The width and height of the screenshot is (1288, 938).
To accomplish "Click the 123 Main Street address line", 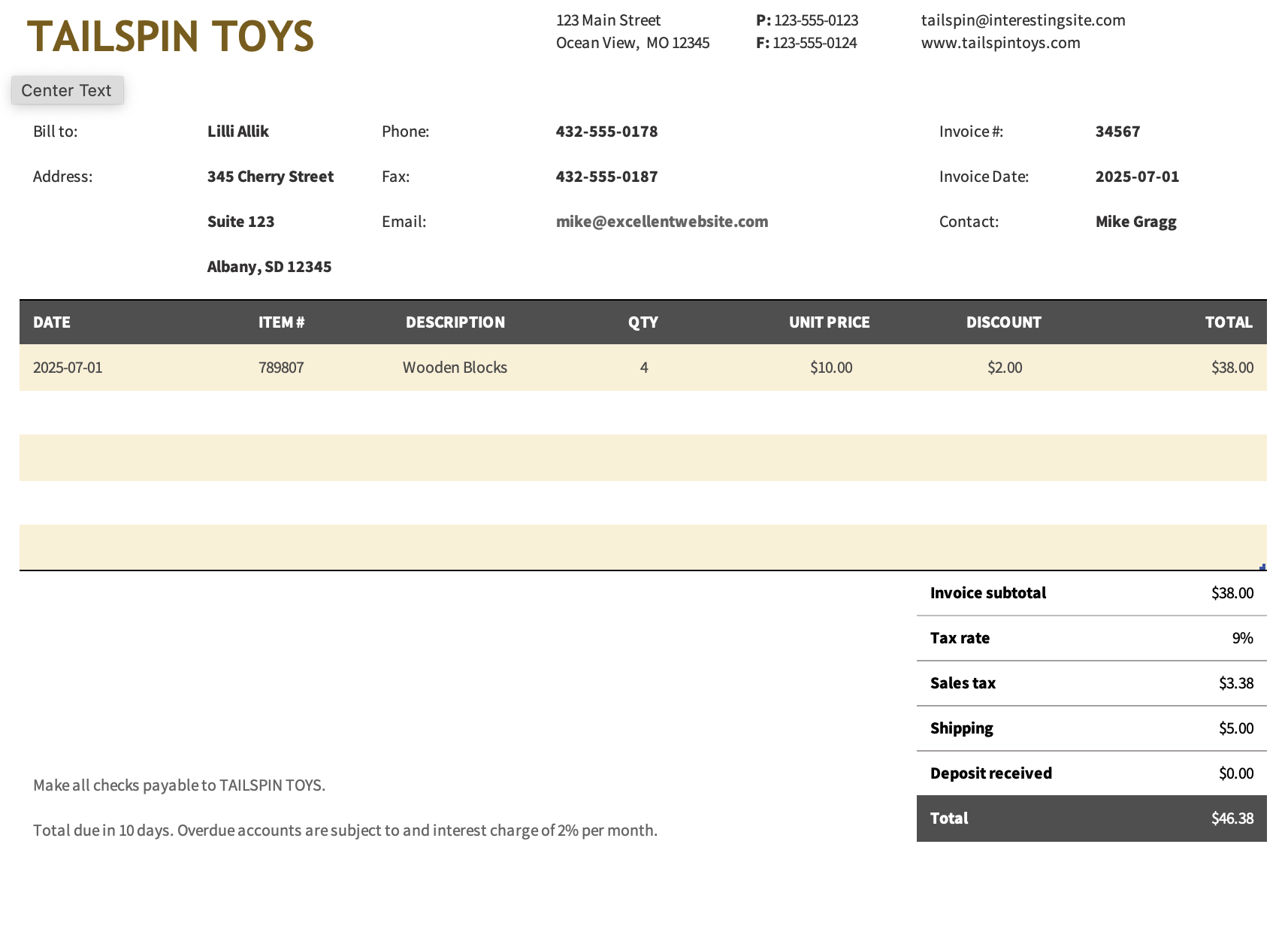I will click(608, 20).
